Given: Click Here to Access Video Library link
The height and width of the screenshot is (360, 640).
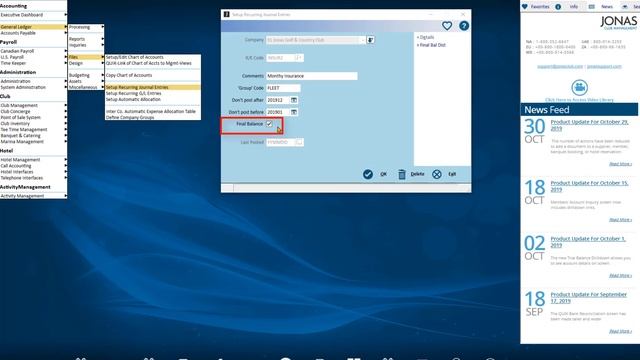Looking at the screenshot, I should [x=579, y=100].
